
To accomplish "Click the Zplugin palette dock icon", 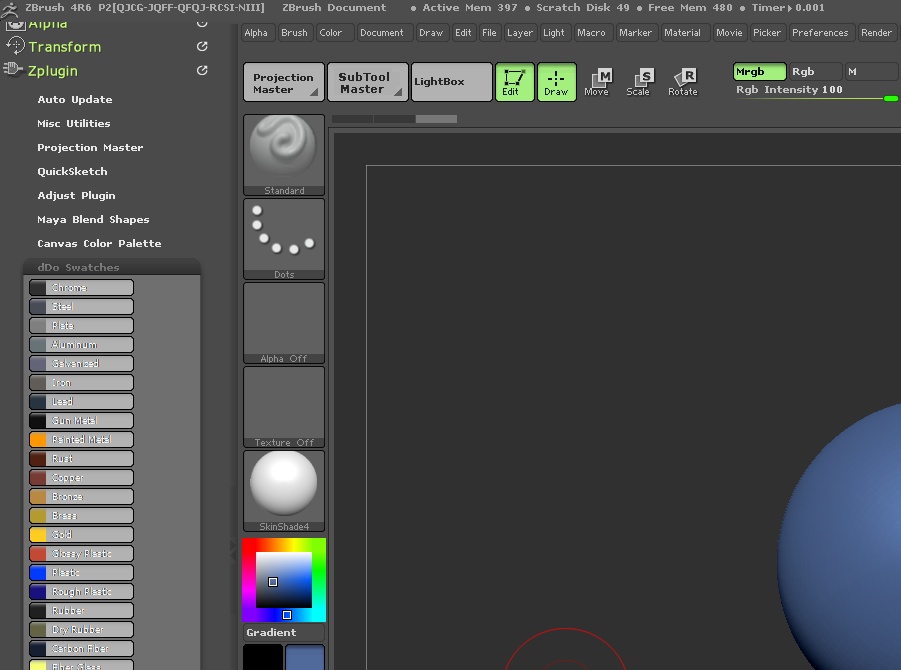I will (x=202, y=71).
